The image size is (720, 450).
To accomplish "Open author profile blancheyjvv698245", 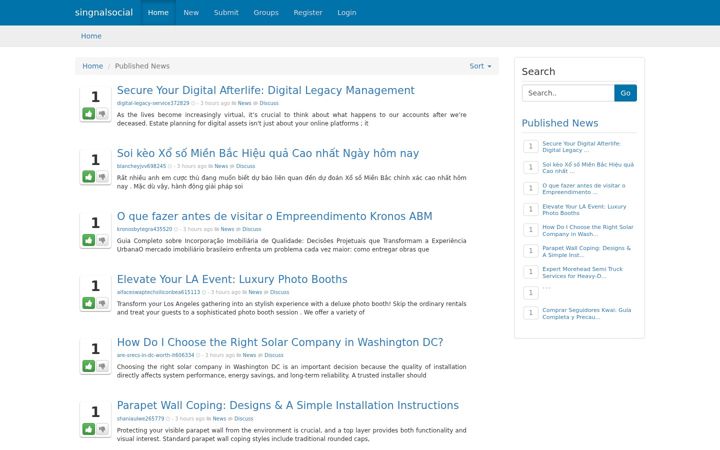I will pyautogui.click(x=141, y=166).
